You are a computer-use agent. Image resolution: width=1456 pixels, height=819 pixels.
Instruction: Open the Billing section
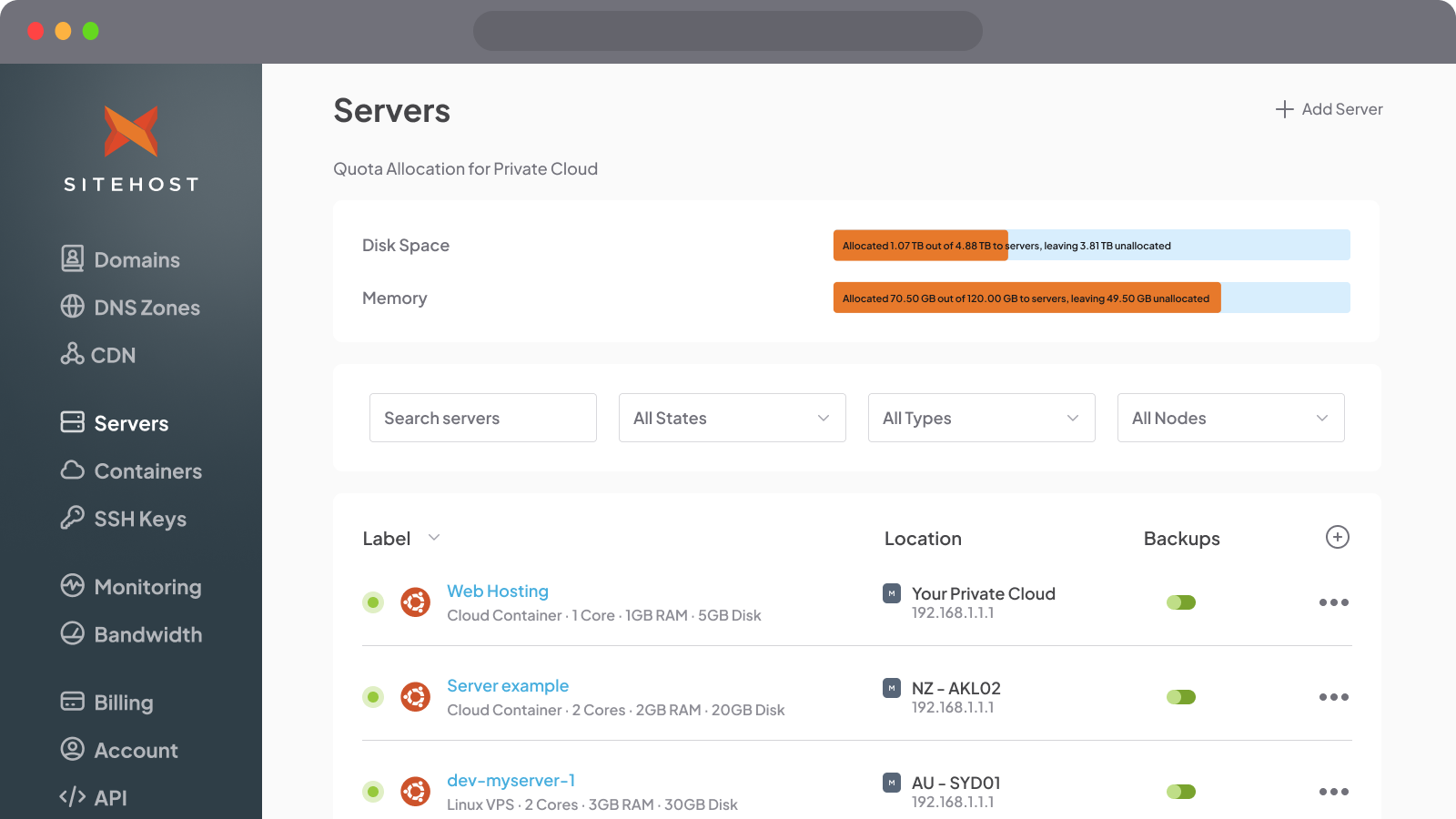click(x=123, y=702)
